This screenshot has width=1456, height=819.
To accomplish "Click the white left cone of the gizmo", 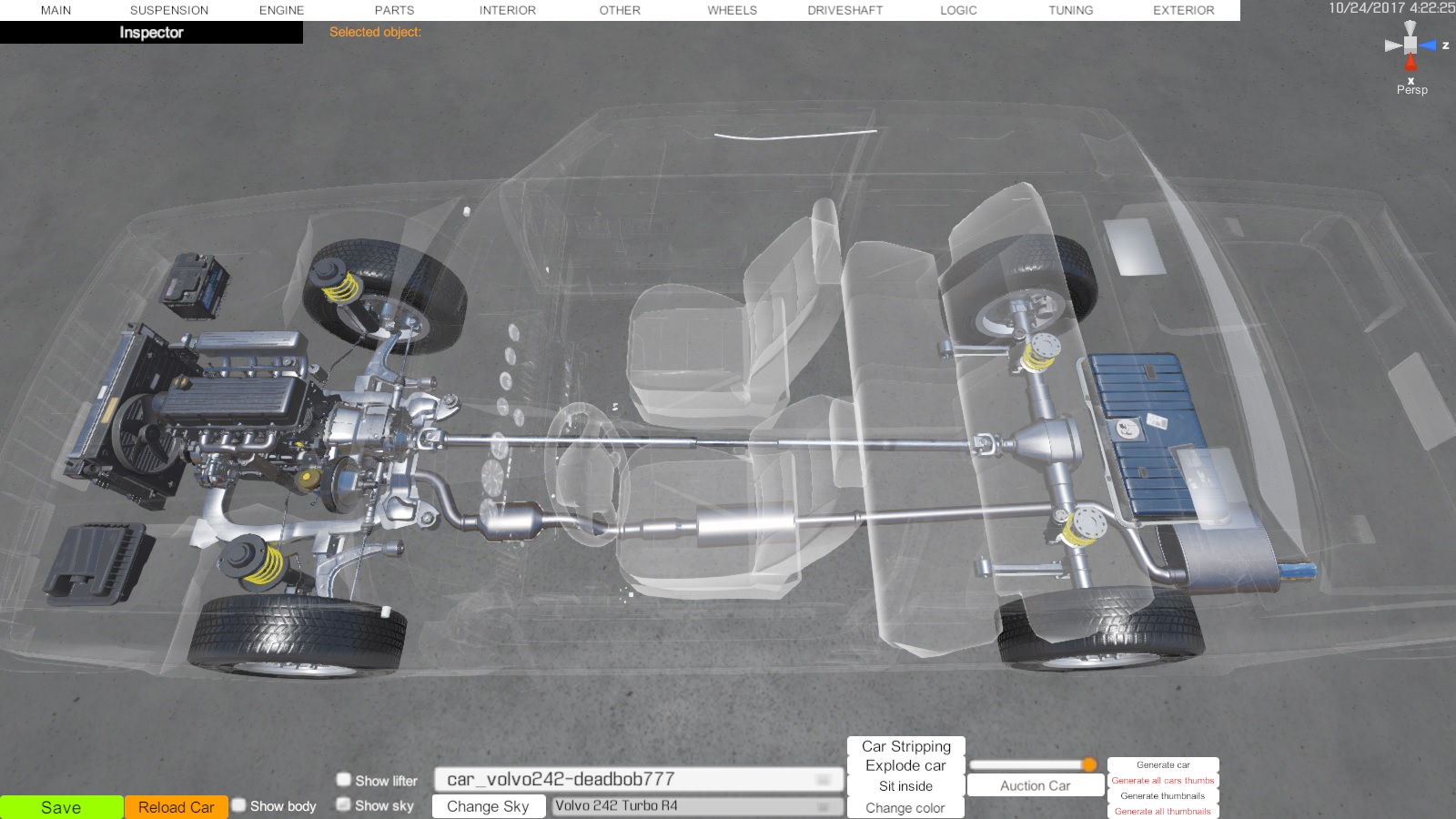I will click(1392, 45).
